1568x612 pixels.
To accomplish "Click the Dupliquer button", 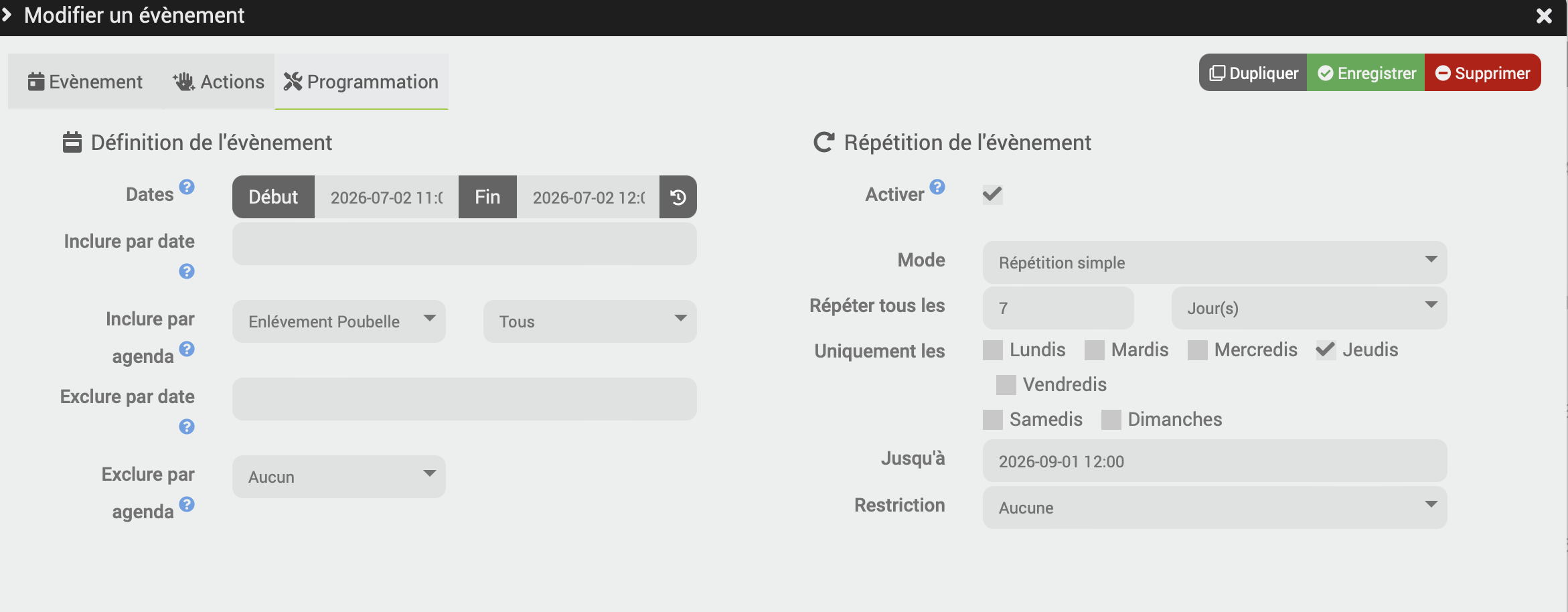I will tap(1253, 73).
